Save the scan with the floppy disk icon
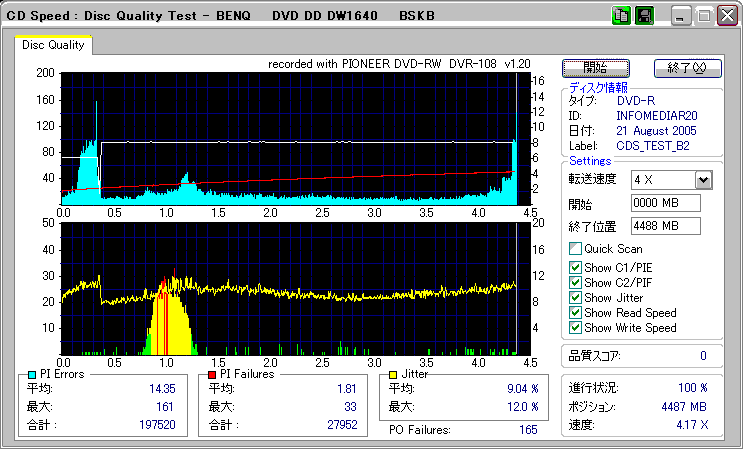 [645, 16]
